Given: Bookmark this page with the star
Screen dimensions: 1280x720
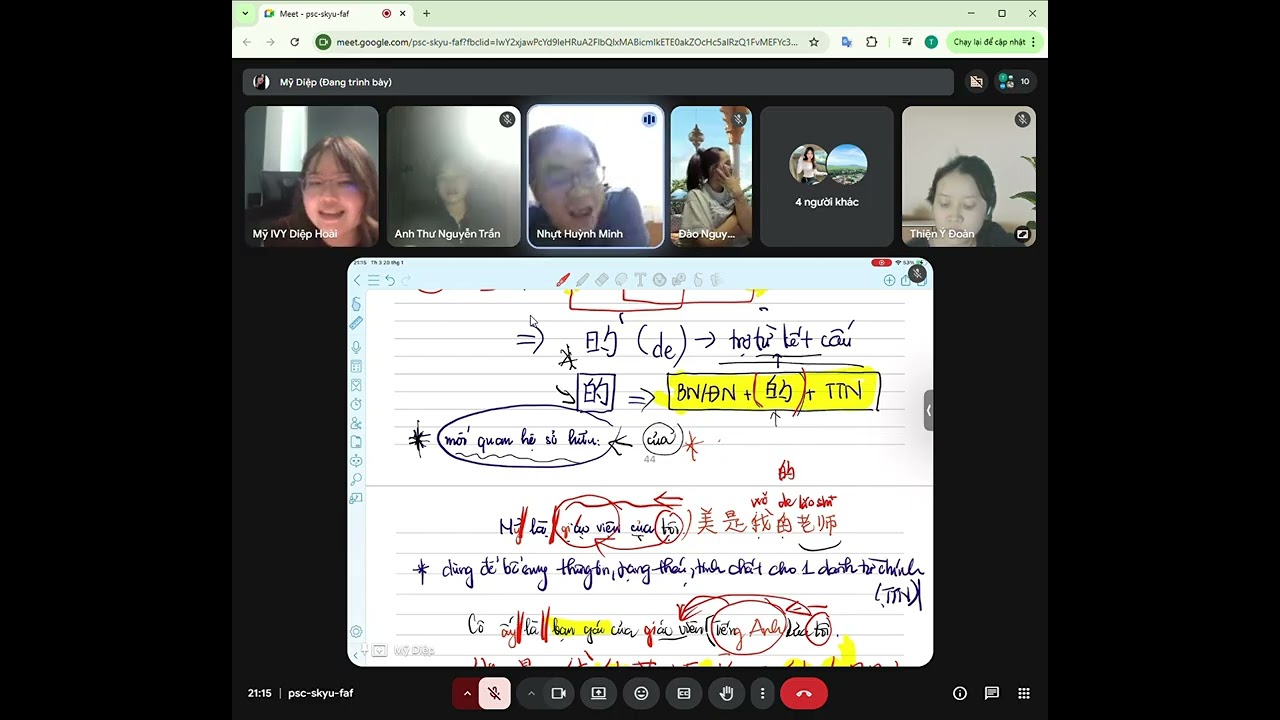Looking at the screenshot, I should [x=814, y=42].
